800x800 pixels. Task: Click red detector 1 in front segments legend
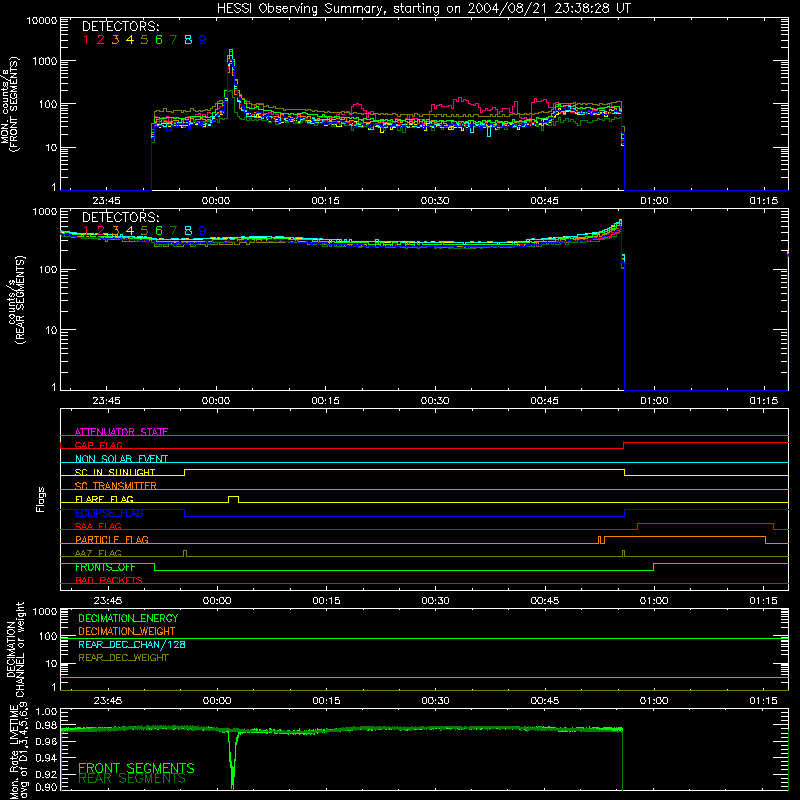[x=86, y=40]
